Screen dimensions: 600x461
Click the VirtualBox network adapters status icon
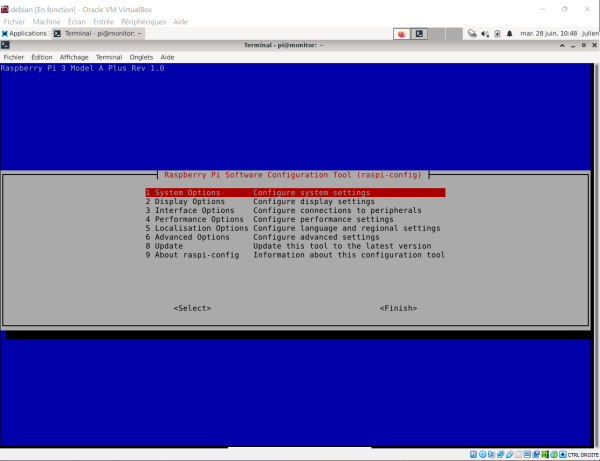click(x=500, y=454)
